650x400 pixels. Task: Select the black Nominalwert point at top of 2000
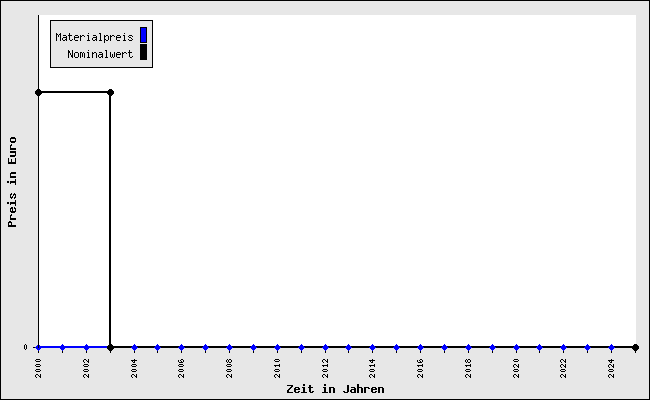[x=39, y=92]
